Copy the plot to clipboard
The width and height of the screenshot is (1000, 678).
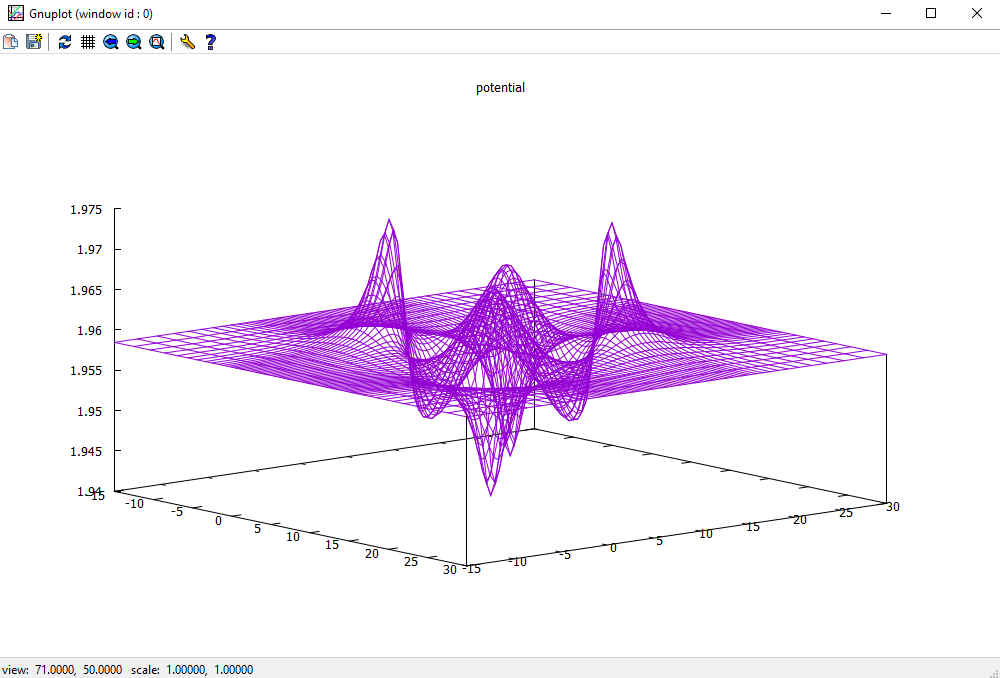11,42
